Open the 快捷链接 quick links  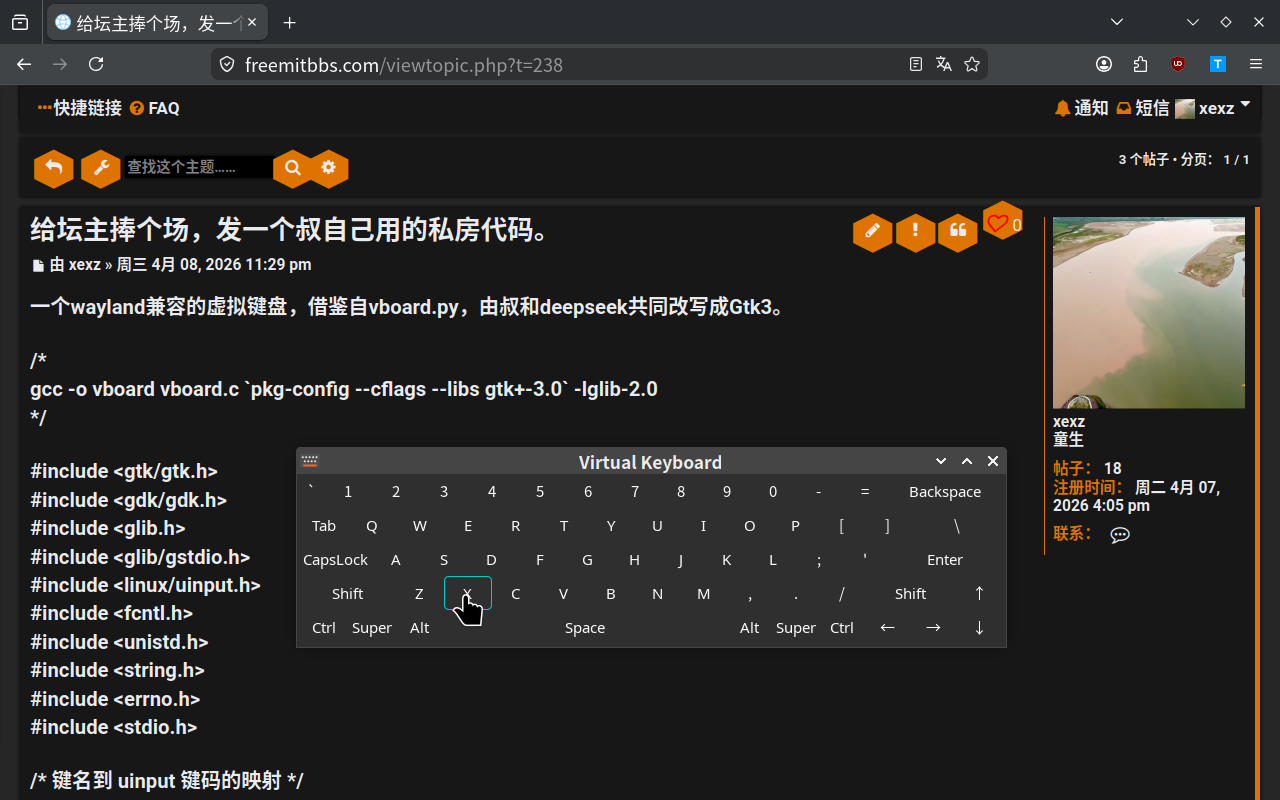pyautogui.click(x=79, y=108)
